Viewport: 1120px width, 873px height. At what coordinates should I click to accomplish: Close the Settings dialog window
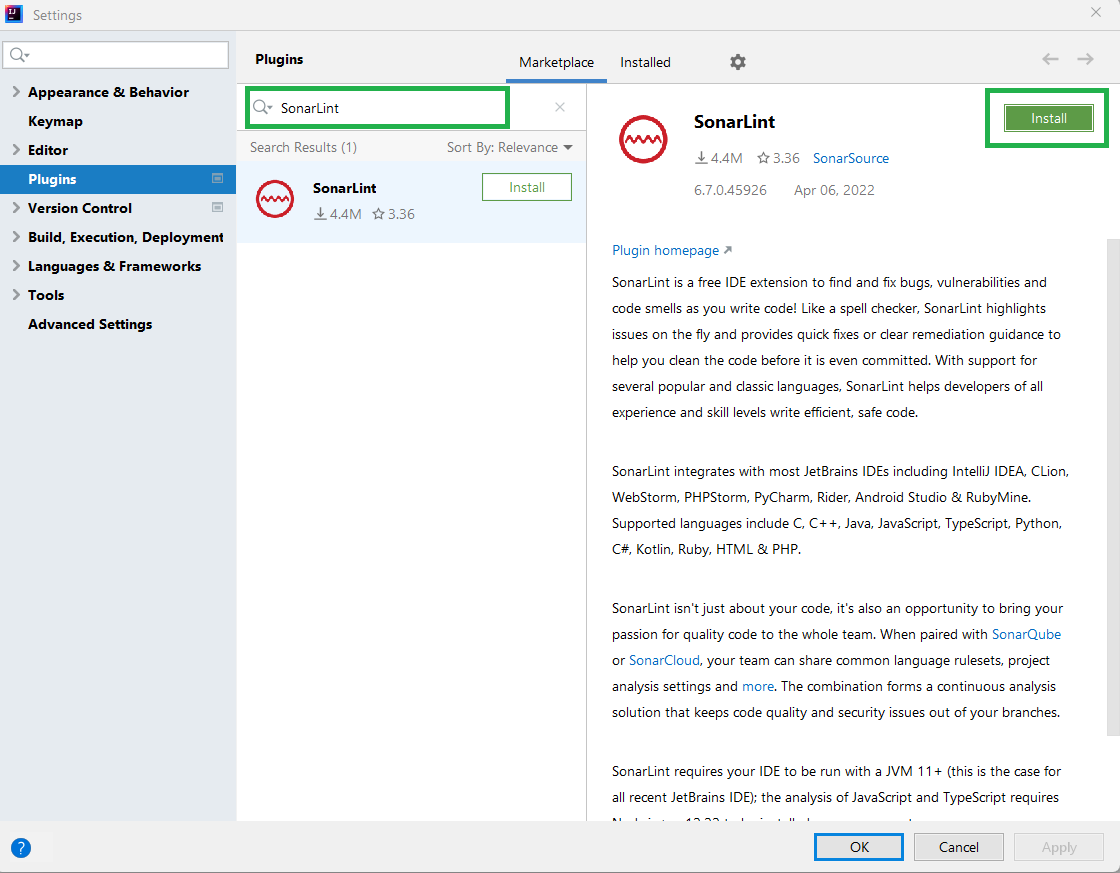[x=1096, y=12]
